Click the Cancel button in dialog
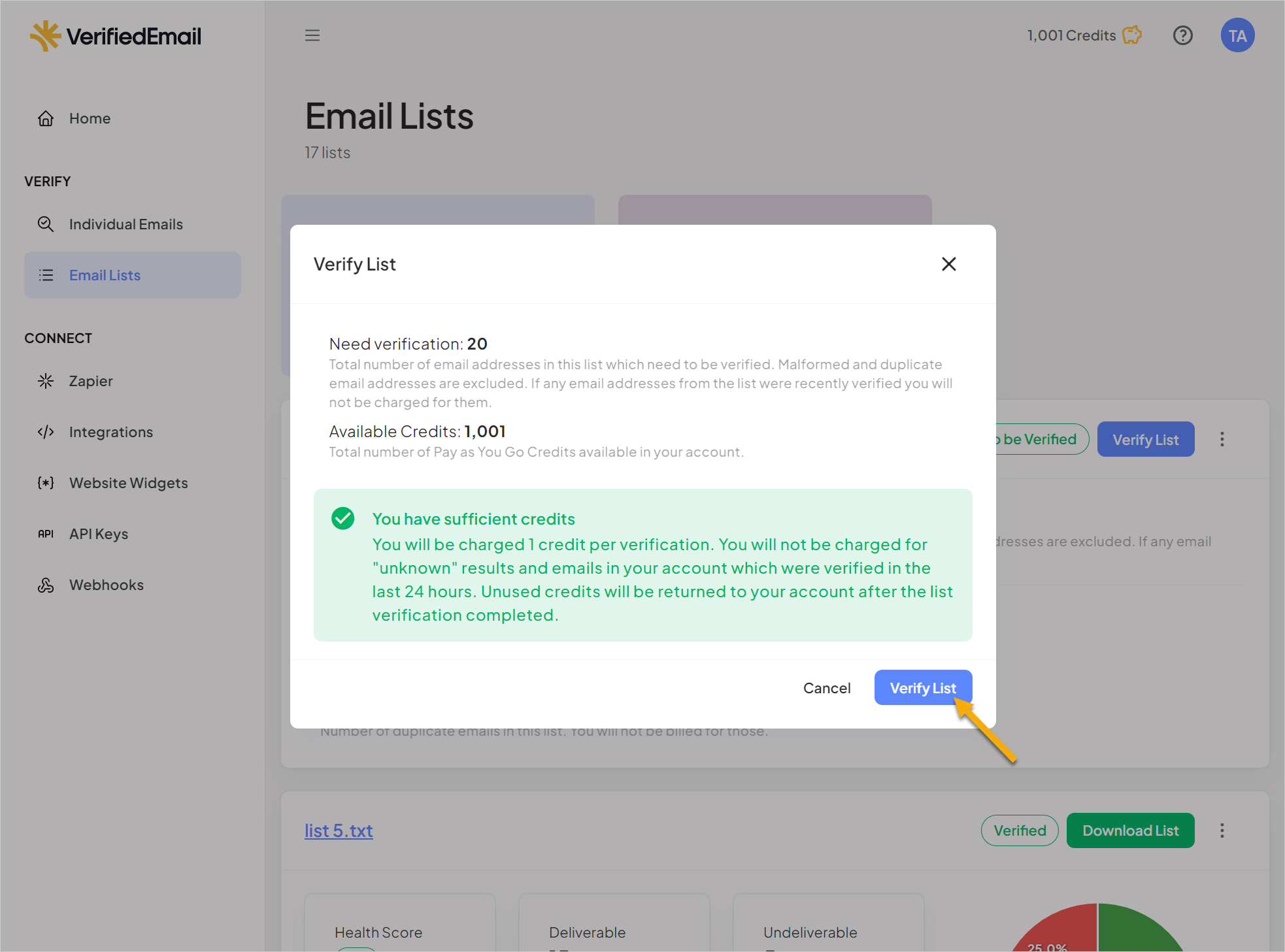1285x952 pixels. [x=827, y=687]
